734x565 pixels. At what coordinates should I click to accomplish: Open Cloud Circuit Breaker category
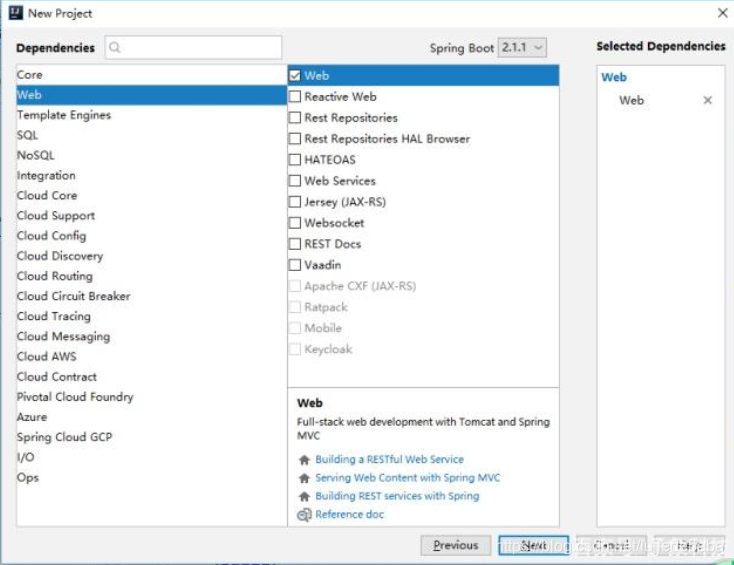(x=152, y=296)
